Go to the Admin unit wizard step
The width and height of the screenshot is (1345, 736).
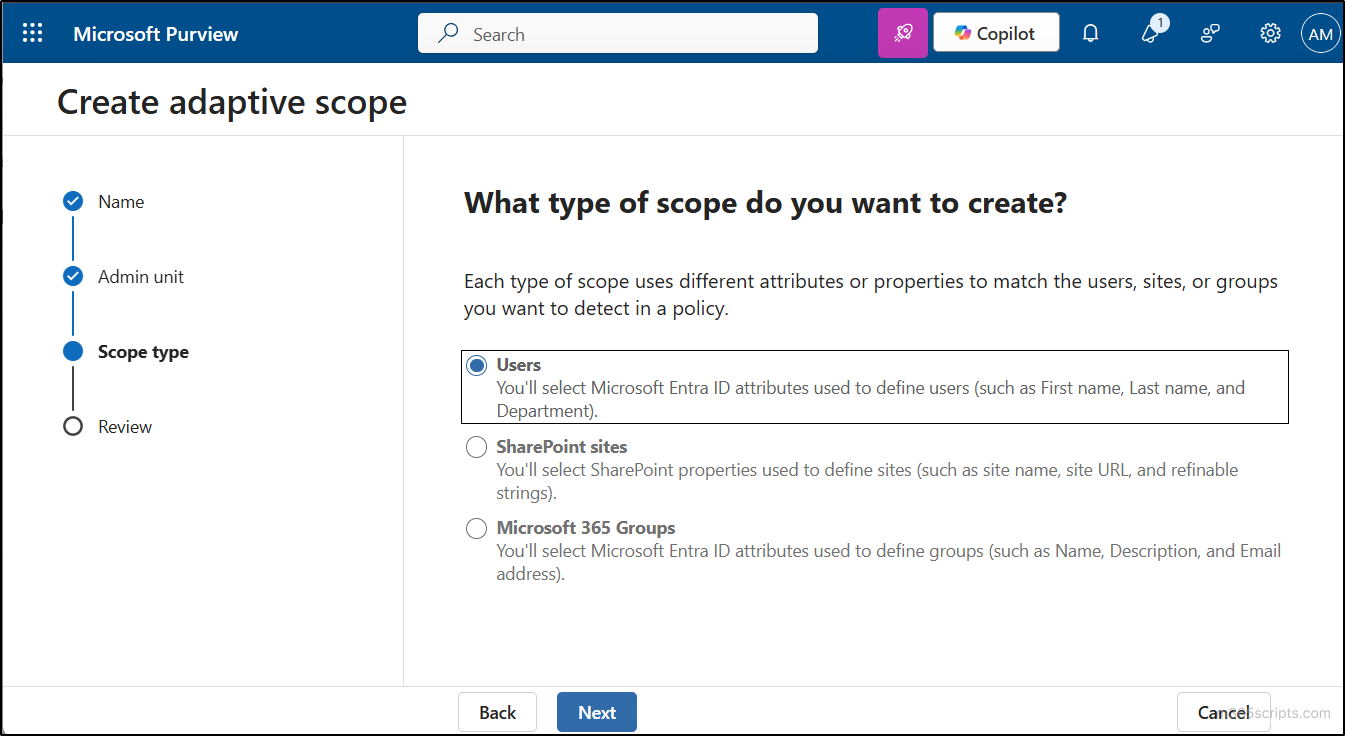[141, 276]
